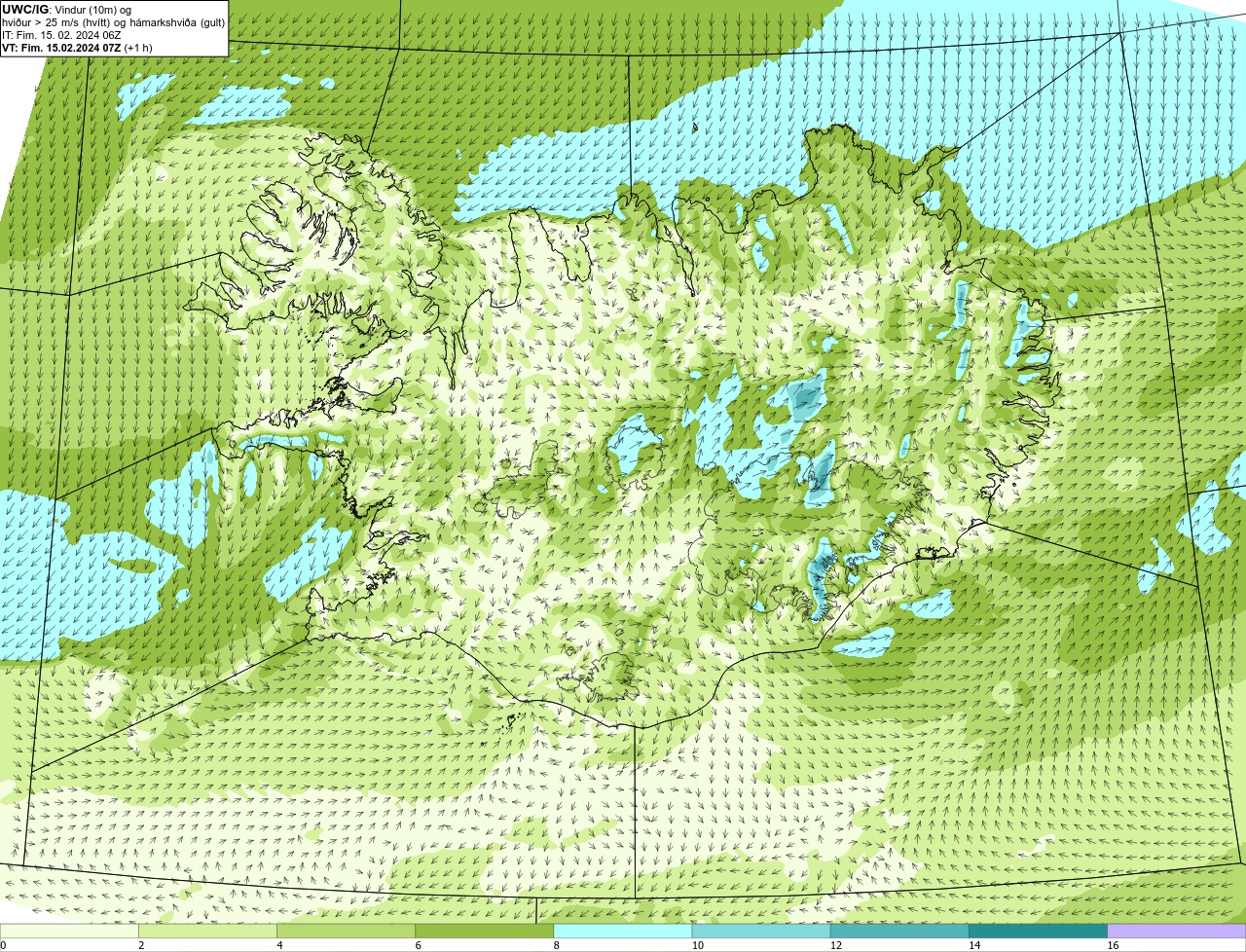1246x952 pixels.
Task: Click the 'VT: Fim. 15.02.2024 07Z (+1 h)' line
Action: [x=77, y=48]
